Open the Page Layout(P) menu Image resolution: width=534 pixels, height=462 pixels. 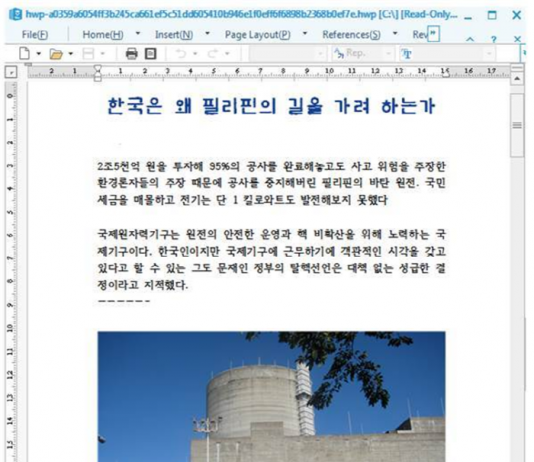pos(258,35)
